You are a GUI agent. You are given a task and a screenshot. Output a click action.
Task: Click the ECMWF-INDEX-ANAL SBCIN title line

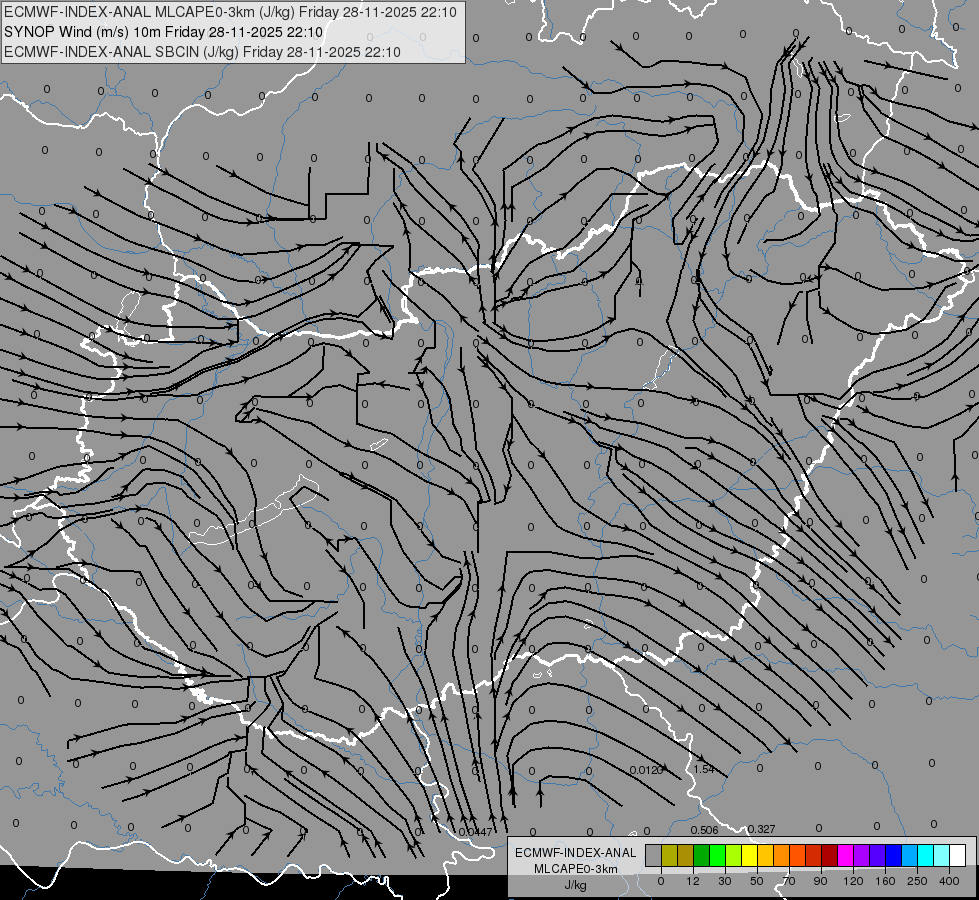[x=202, y=52]
